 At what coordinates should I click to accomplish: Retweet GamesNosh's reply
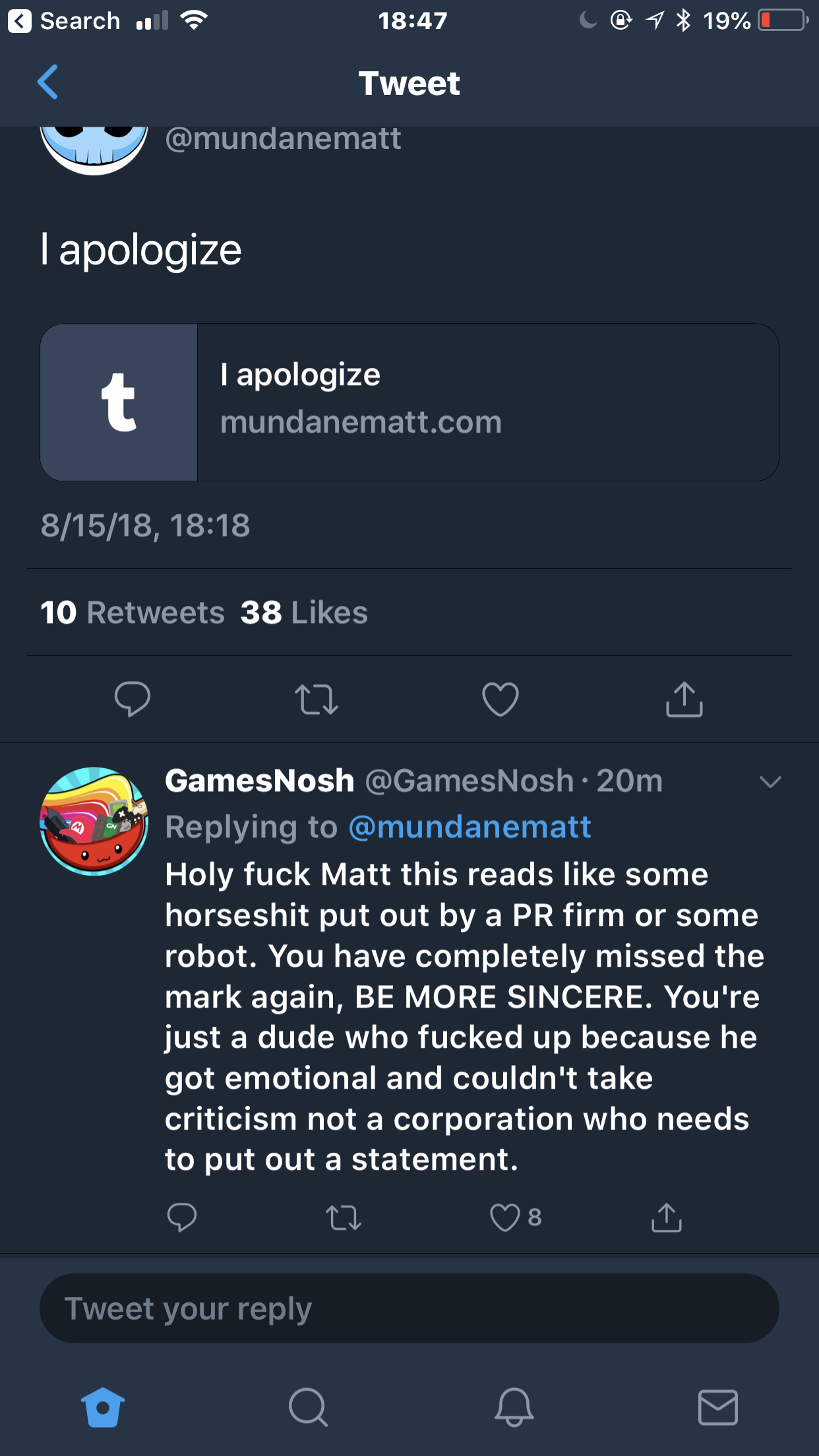pos(344,1217)
